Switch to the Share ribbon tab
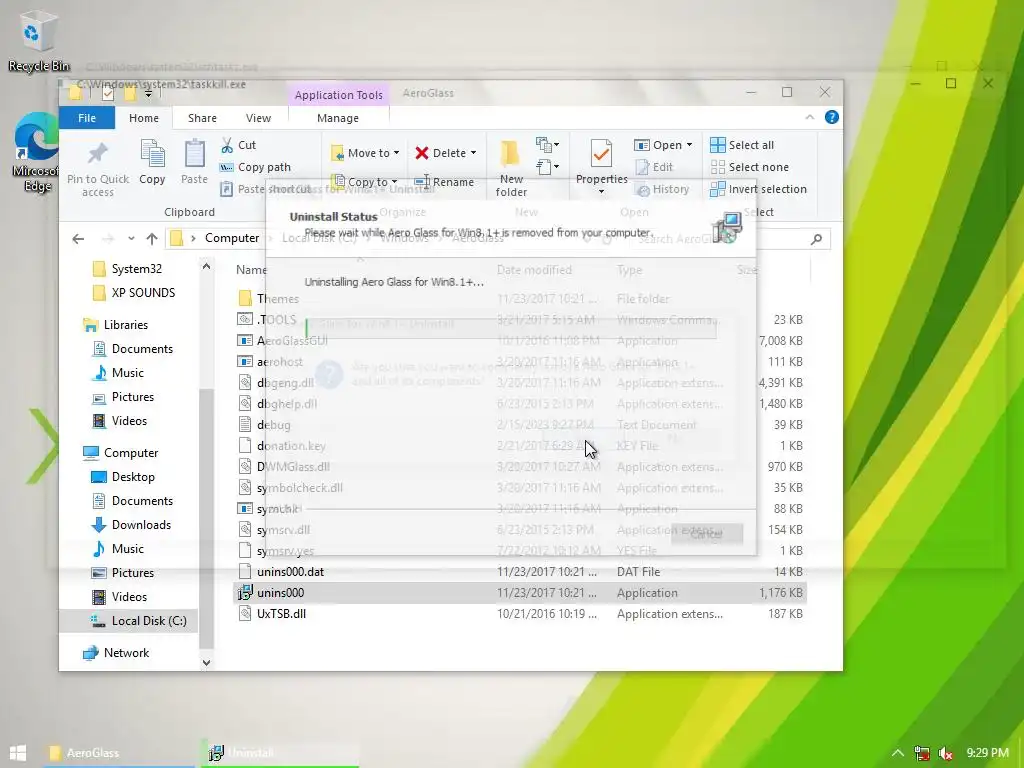 click(202, 118)
